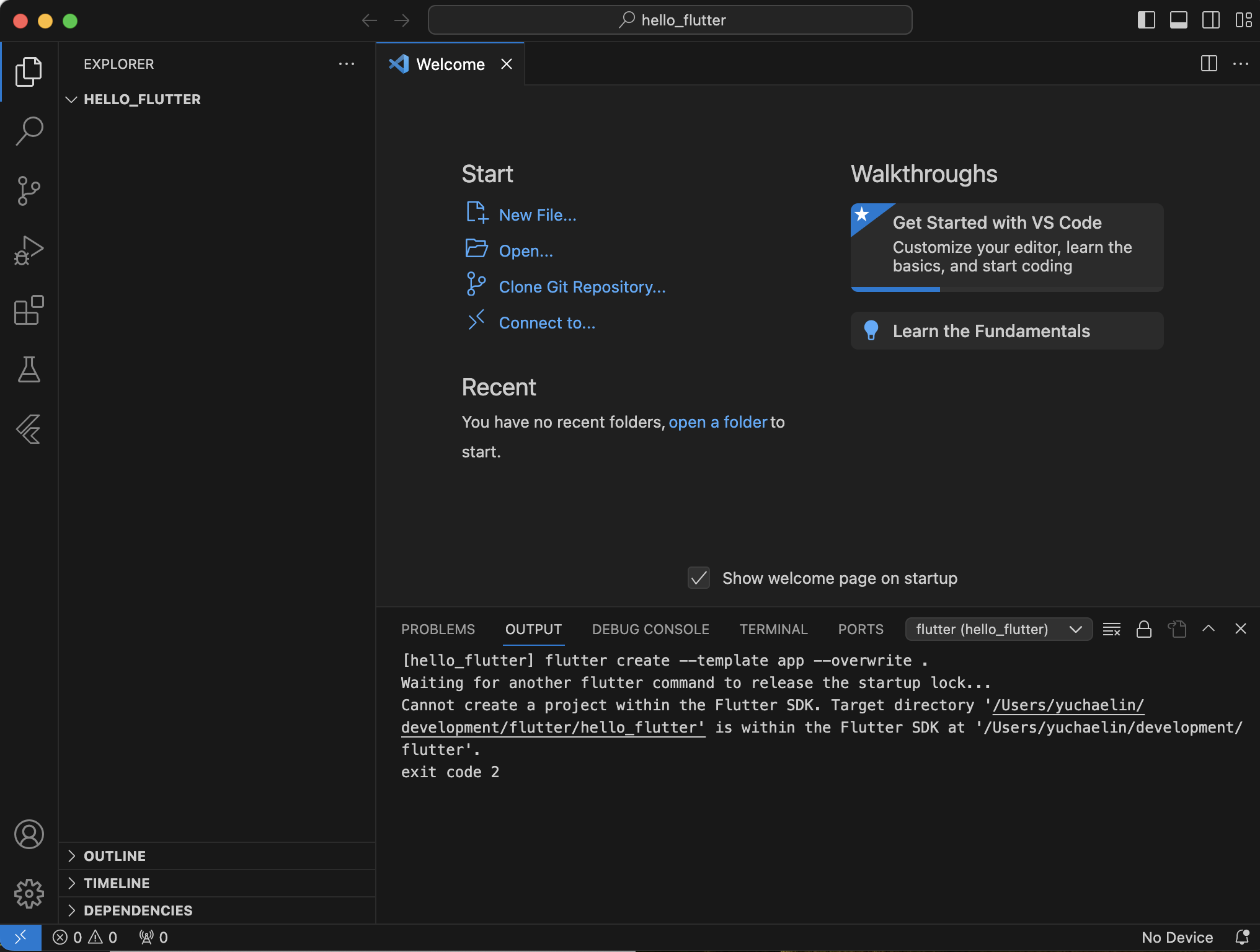Open the Manage gear menu
This screenshot has width=1260, height=952.
coord(29,894)
